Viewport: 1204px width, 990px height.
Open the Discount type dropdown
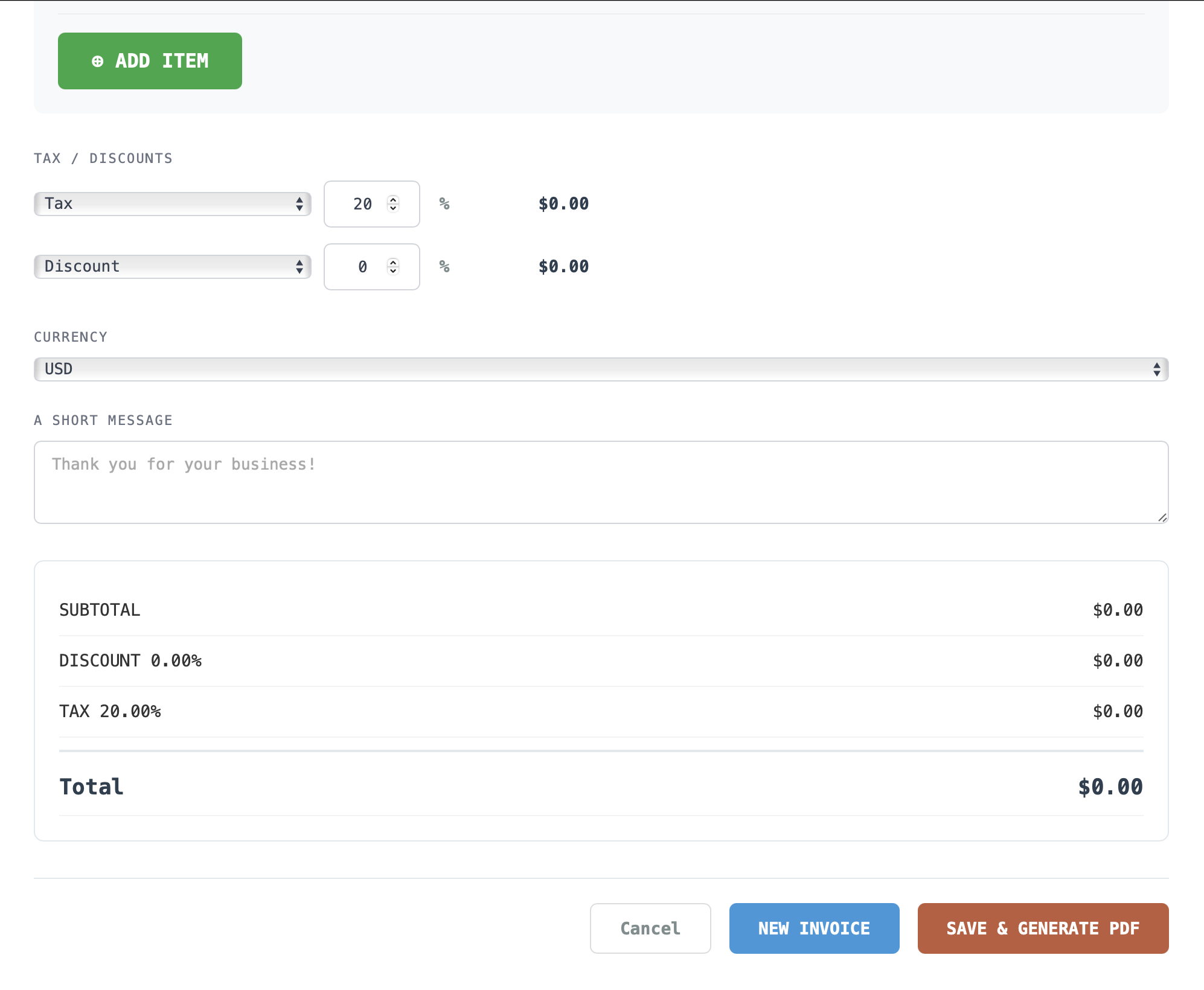click(173, 267)
